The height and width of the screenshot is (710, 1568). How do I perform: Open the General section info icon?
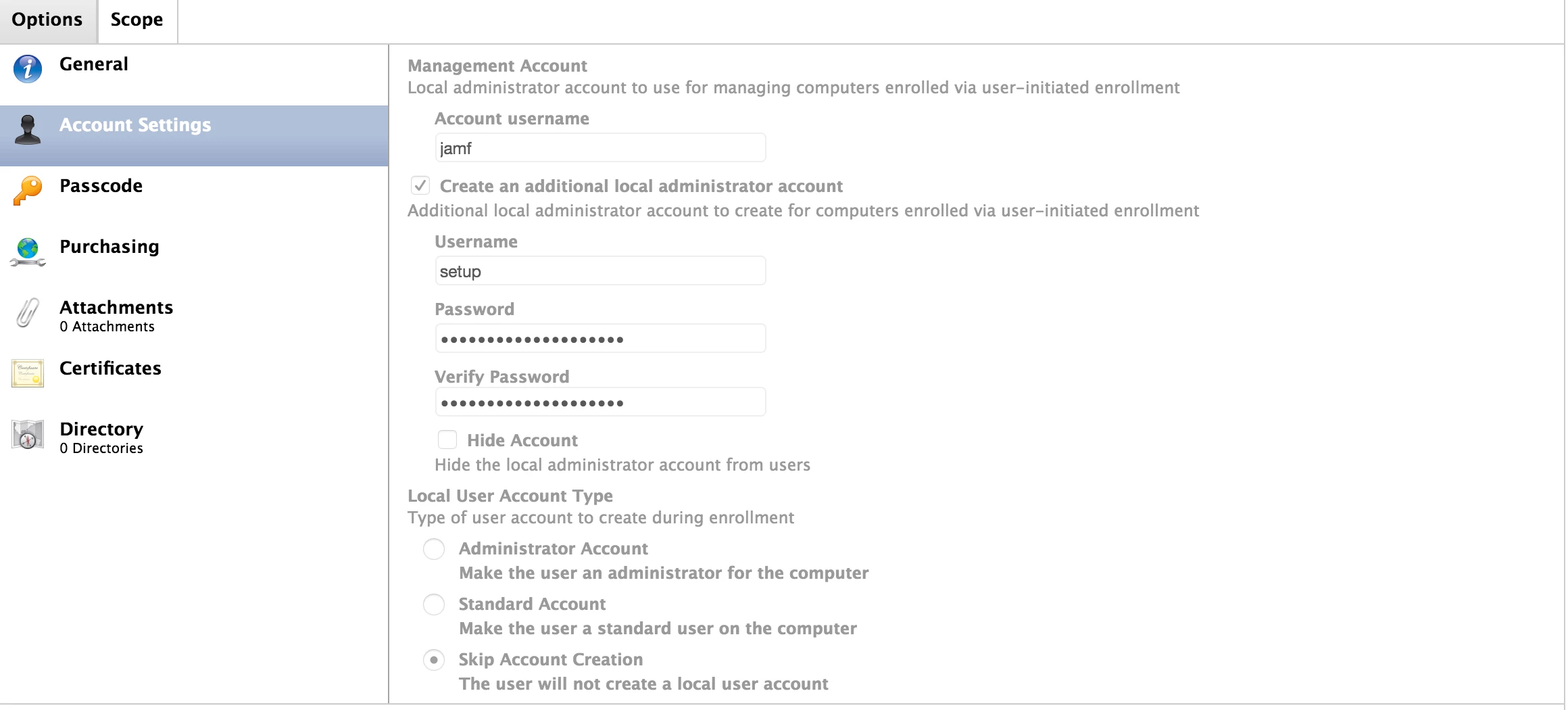pyautogui.click(x=28, y=69)
